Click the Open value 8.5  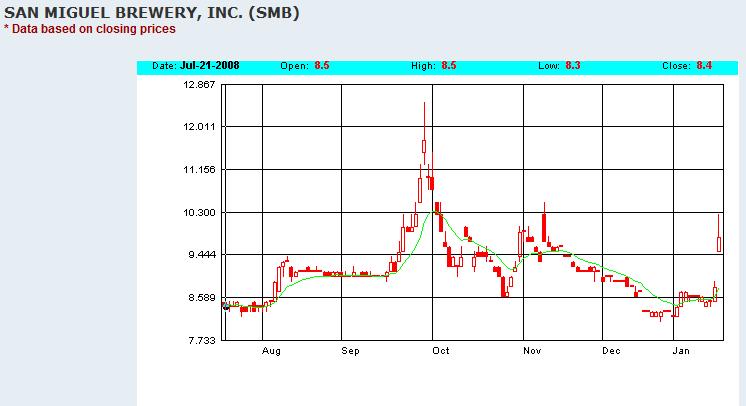[x=322, y=66]
